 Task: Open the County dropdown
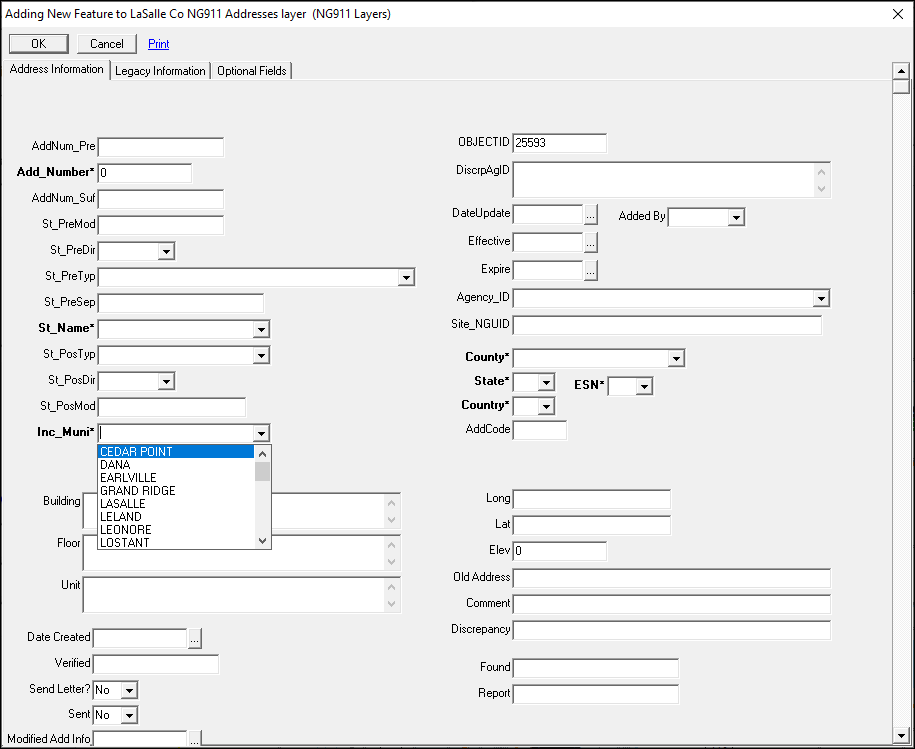point(676,358)
